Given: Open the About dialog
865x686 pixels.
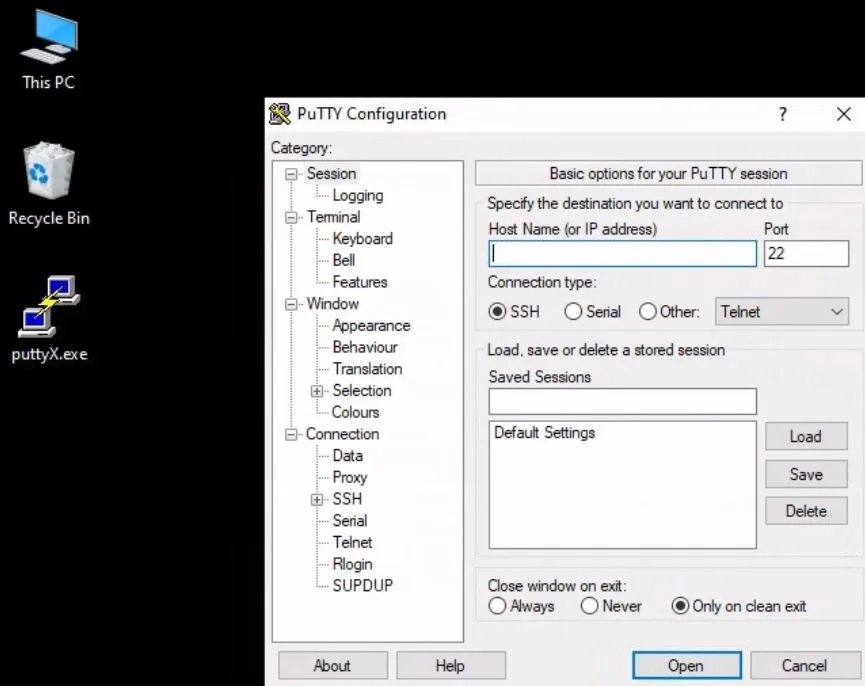Looking at the screenshot, I should [333, 666].
